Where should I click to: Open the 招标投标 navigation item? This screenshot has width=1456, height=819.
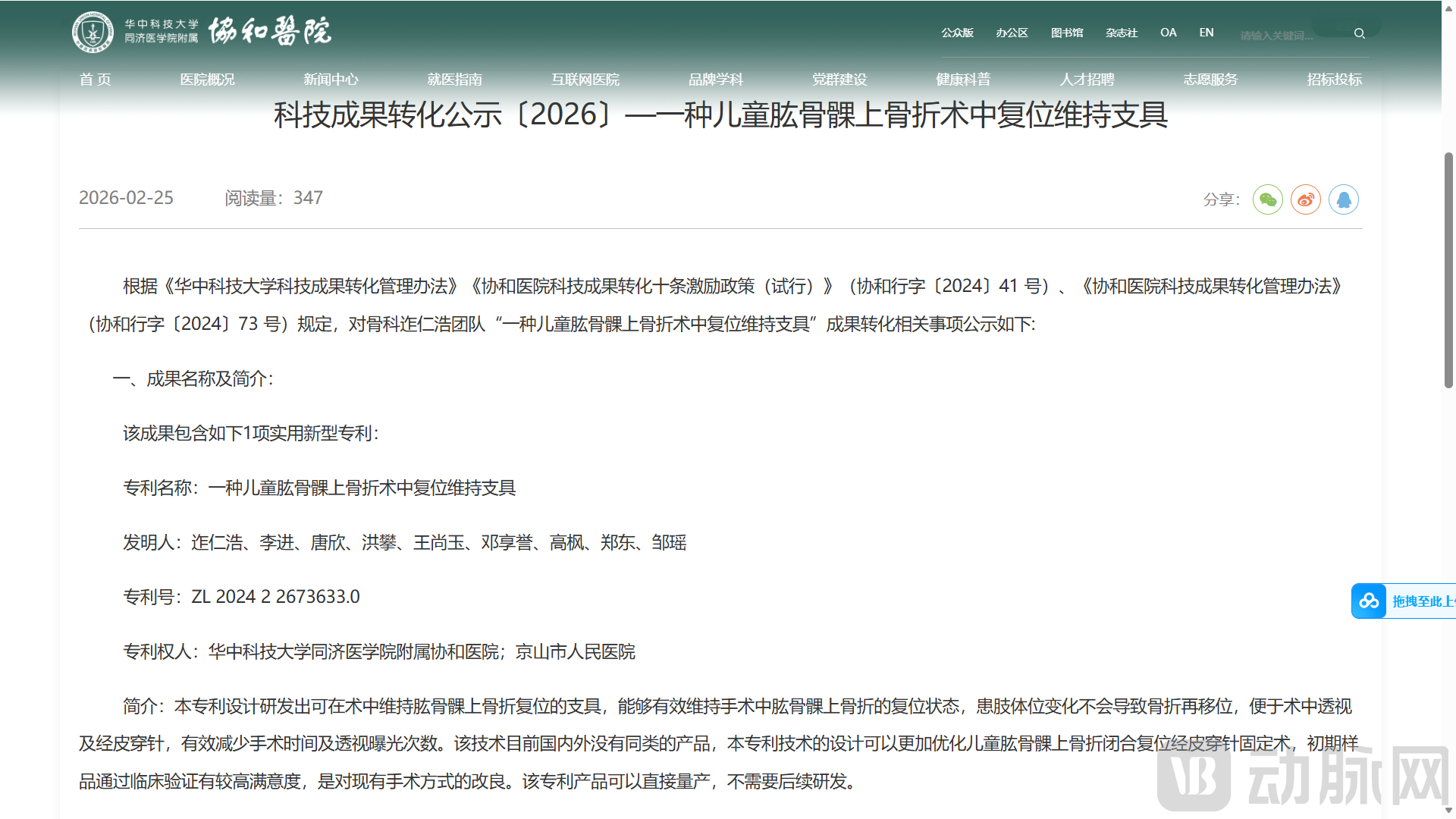tap(1334, 80)
